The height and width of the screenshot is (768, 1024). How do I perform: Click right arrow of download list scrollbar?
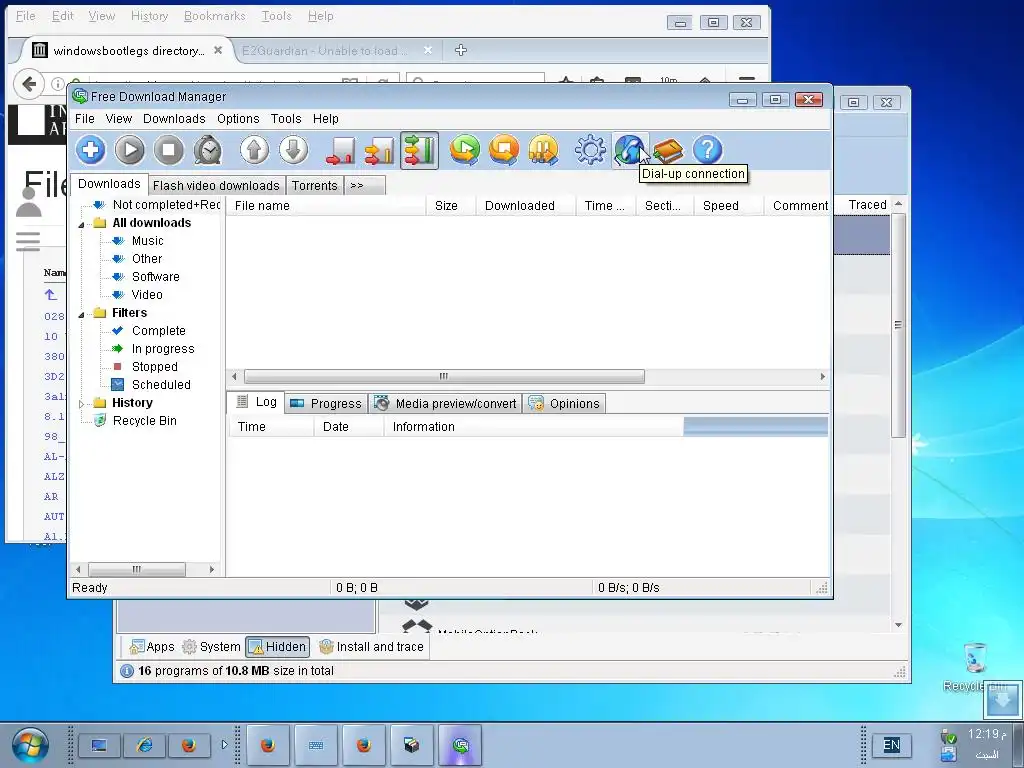point(822,377)
